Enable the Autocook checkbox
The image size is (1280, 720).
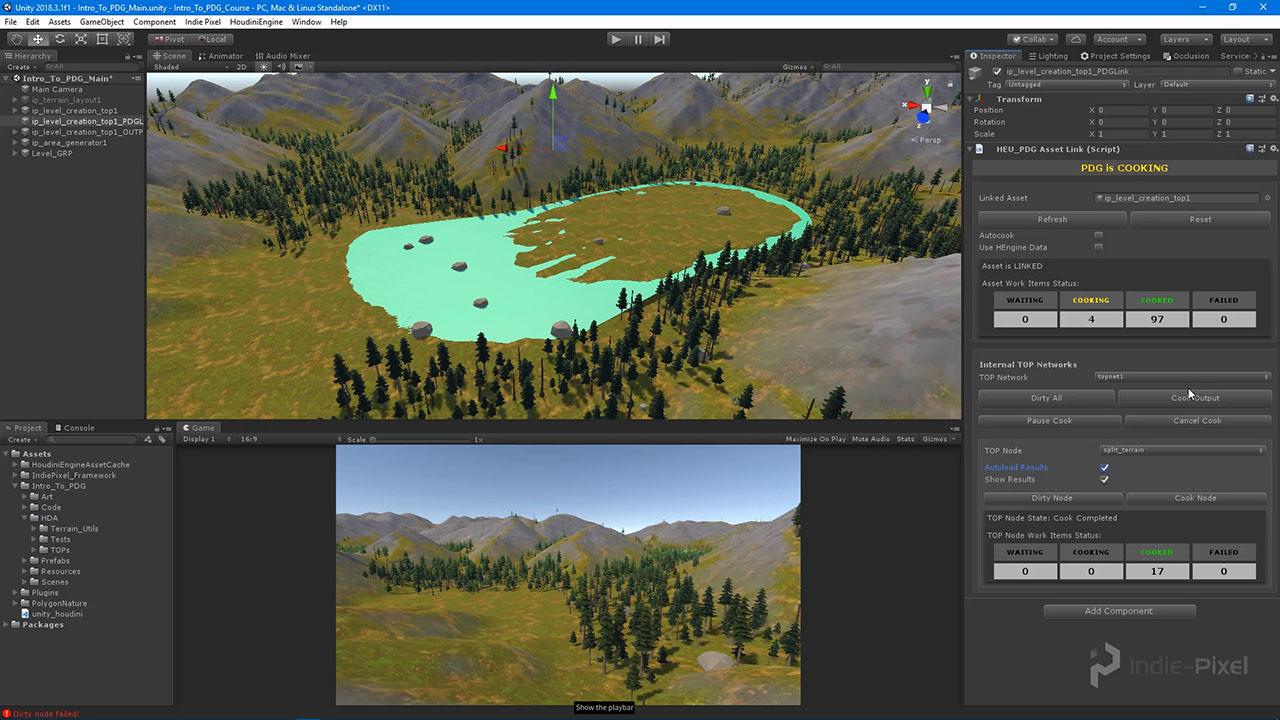[x=1098, y=235]
